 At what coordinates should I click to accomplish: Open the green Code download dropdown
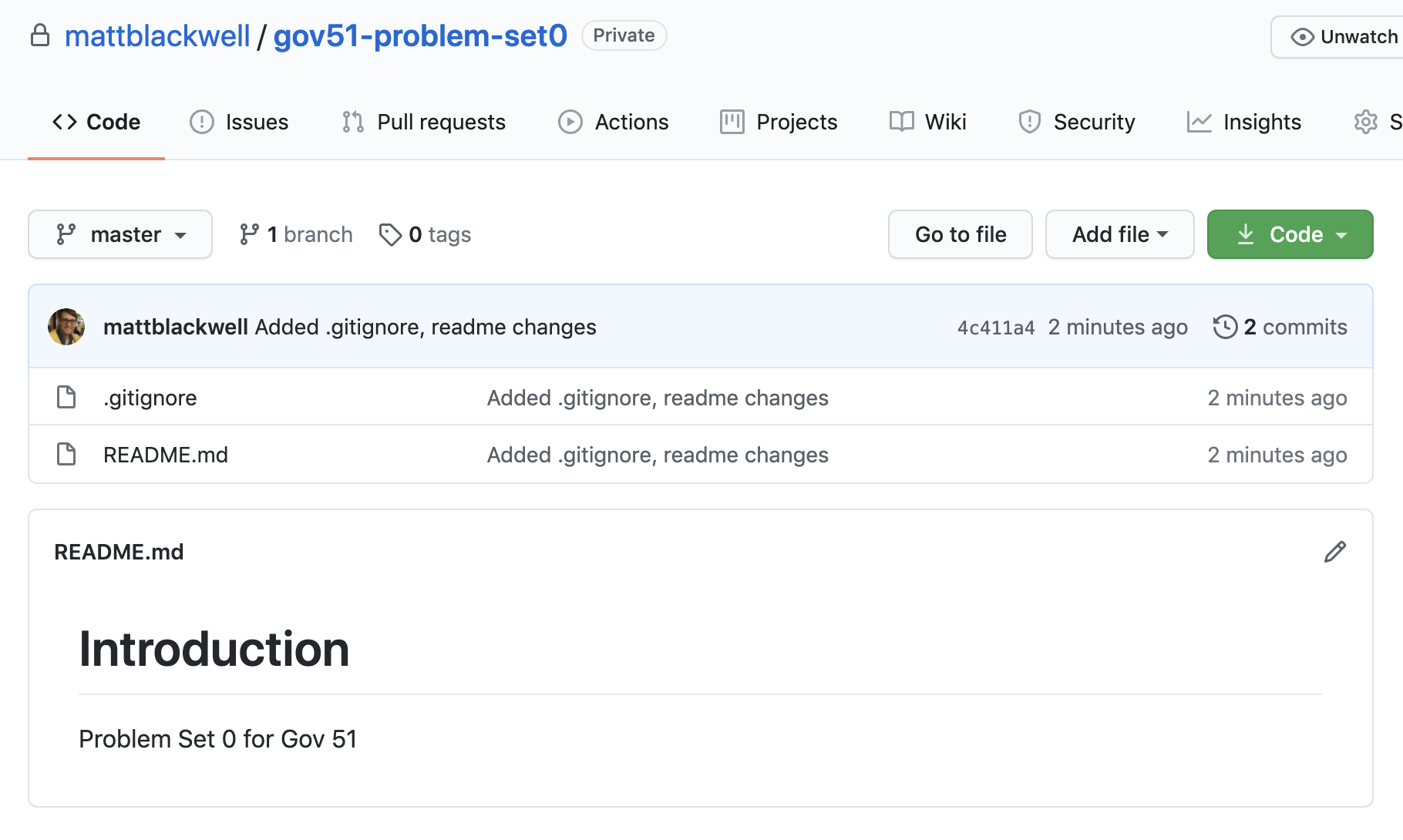click(x=1290, y=234)
